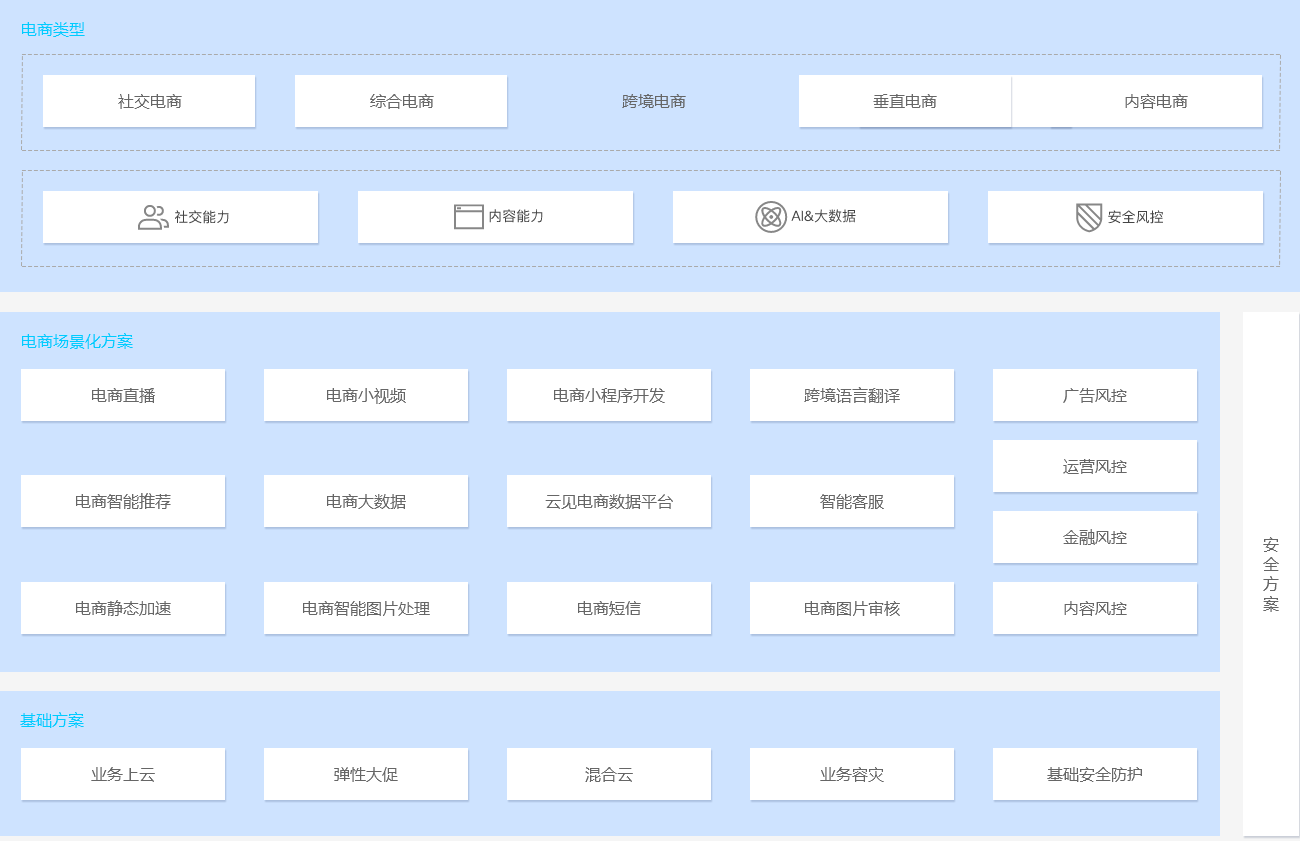Open 电商智能图片处理 solution
This screenshot has height=841, width=1300.
coord(366,608)
